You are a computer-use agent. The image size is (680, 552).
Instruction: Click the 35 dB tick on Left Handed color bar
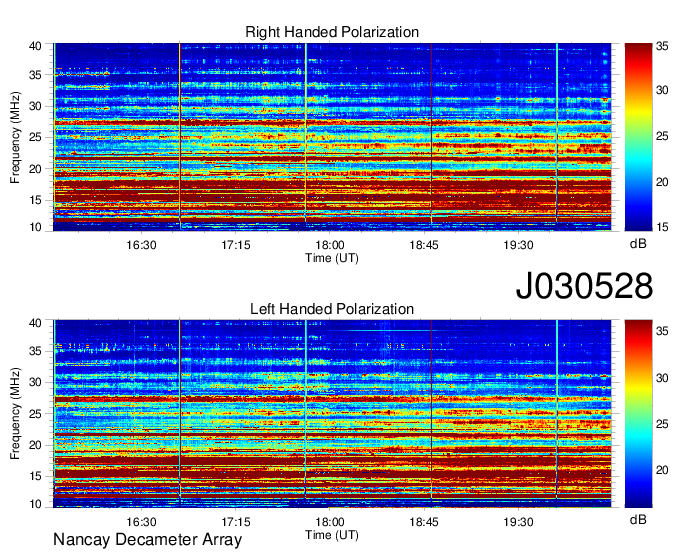click(x=662, y=332)
